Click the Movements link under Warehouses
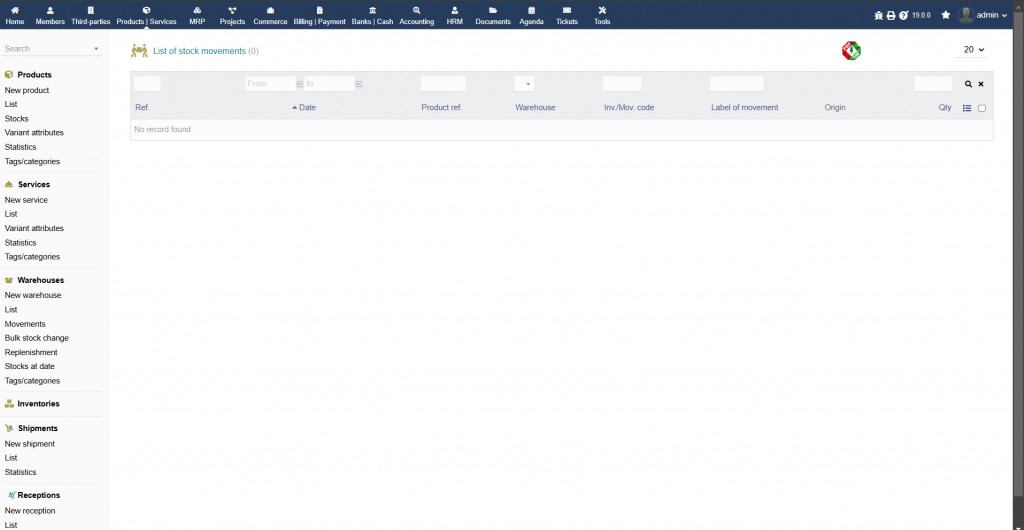The image size is (1024, 530). coord(25,324)
